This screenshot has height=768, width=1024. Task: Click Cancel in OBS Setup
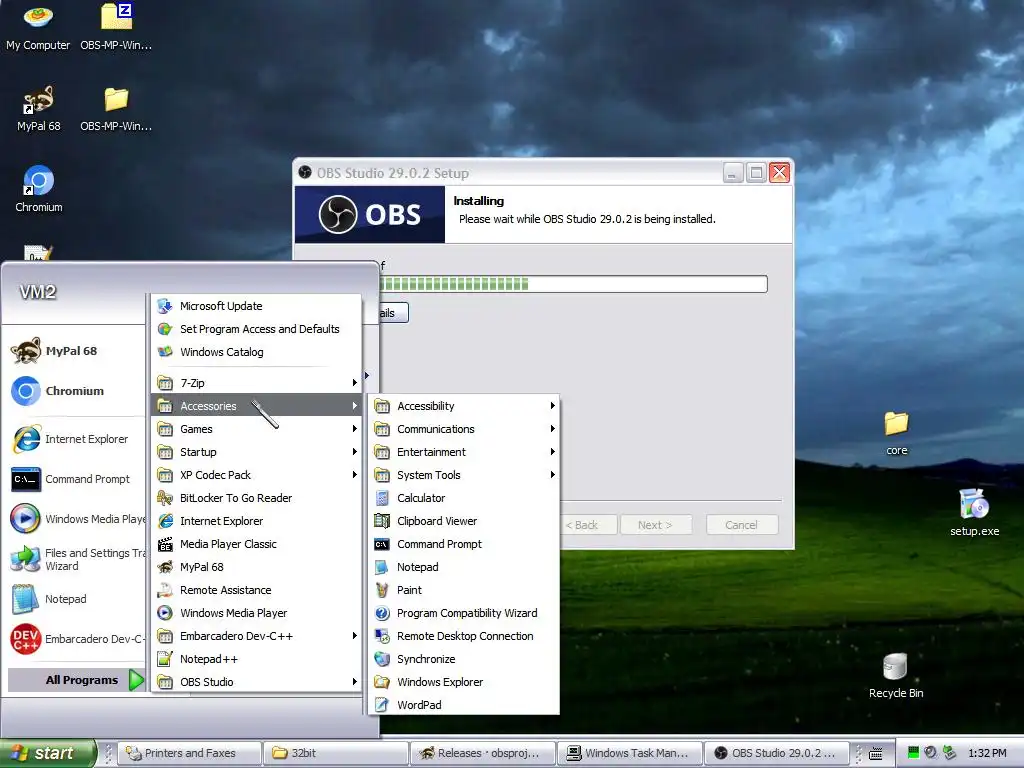click(x=742, y=525)
